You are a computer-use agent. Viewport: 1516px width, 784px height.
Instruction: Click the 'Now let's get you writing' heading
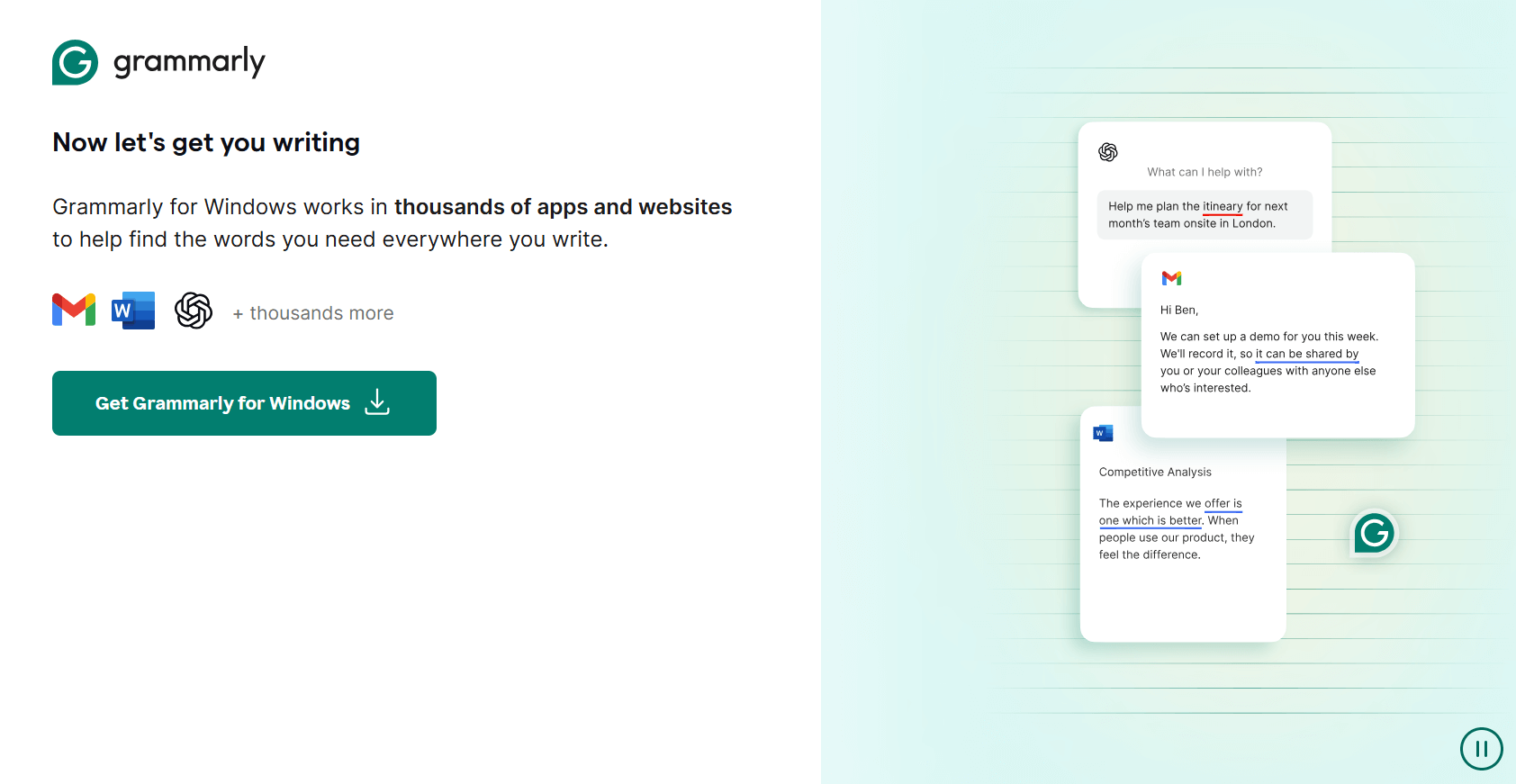[x=206, y=142]
